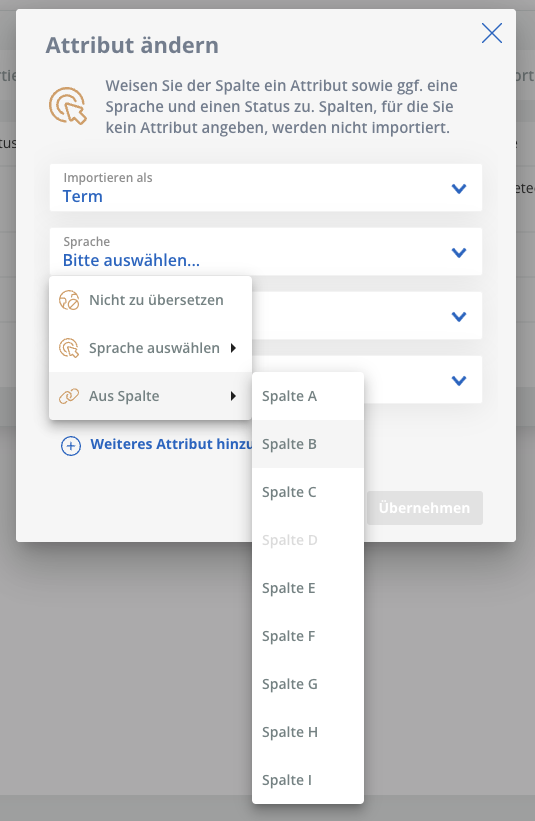This screenshot has height=821, width=535.
Task: Expand the Importieren als dropdown chevron
Action: [x=459, y=188]
